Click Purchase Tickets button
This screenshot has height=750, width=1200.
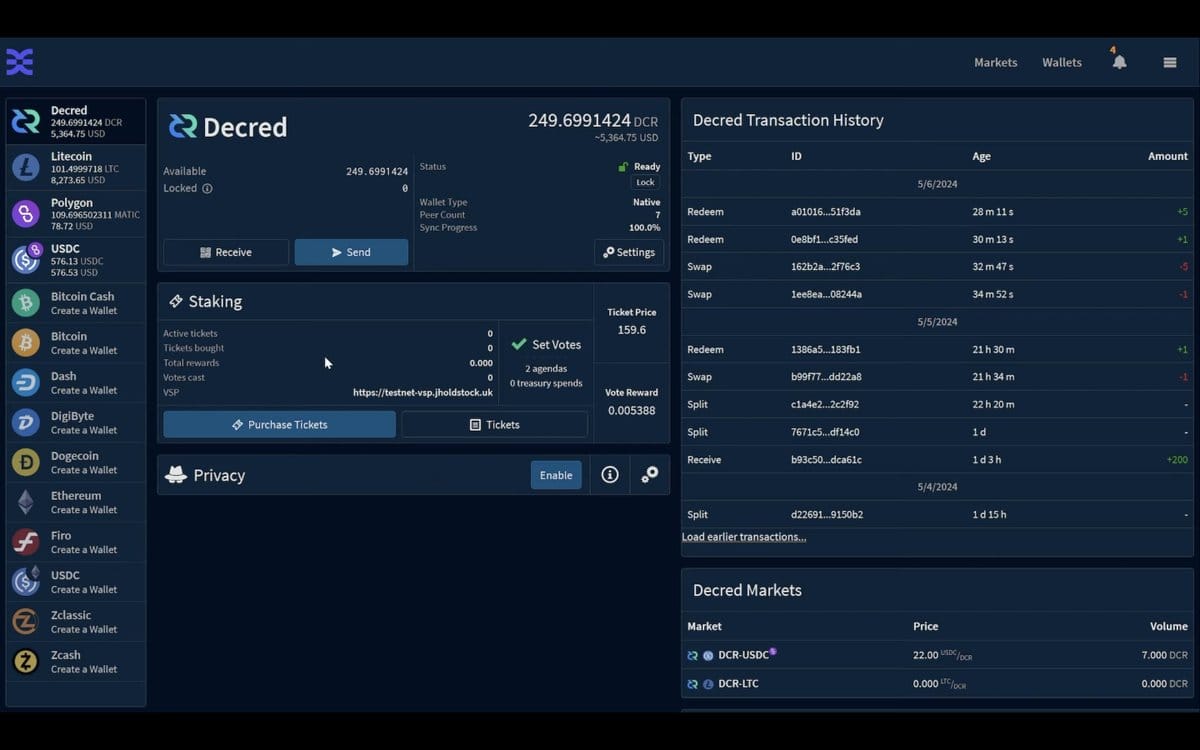[279, 424]
